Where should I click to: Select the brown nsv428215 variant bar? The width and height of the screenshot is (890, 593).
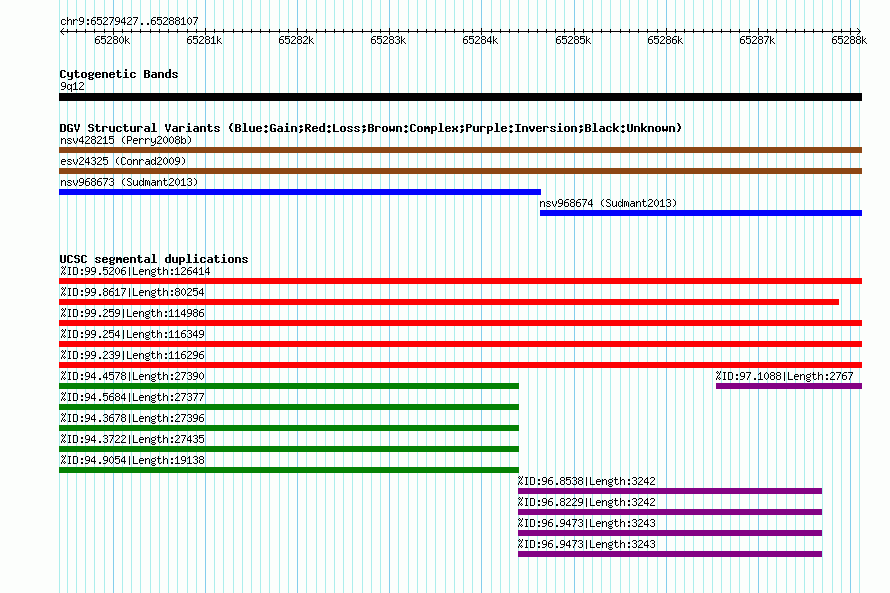pos(460,150)
